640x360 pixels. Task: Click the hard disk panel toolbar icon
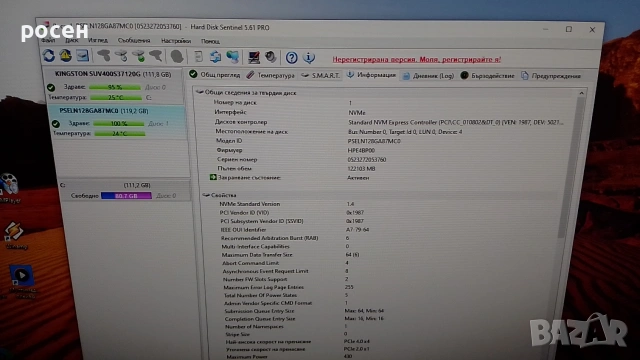point(82,56)
